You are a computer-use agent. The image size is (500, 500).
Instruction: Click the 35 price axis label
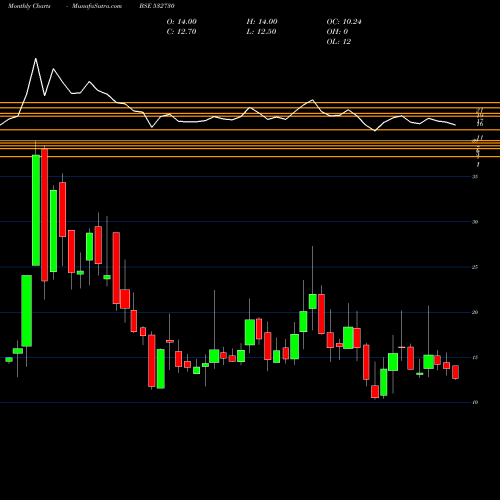click(x=475, y=177)
